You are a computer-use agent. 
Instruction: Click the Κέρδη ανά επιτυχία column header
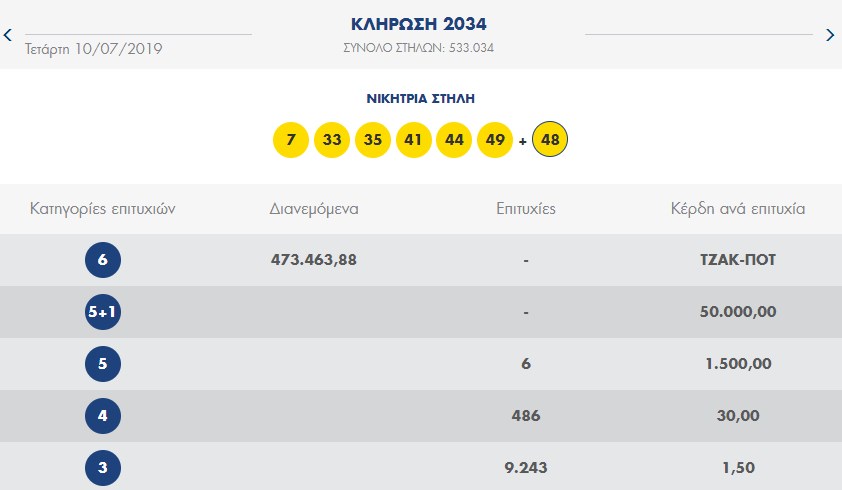click(738, 209)
